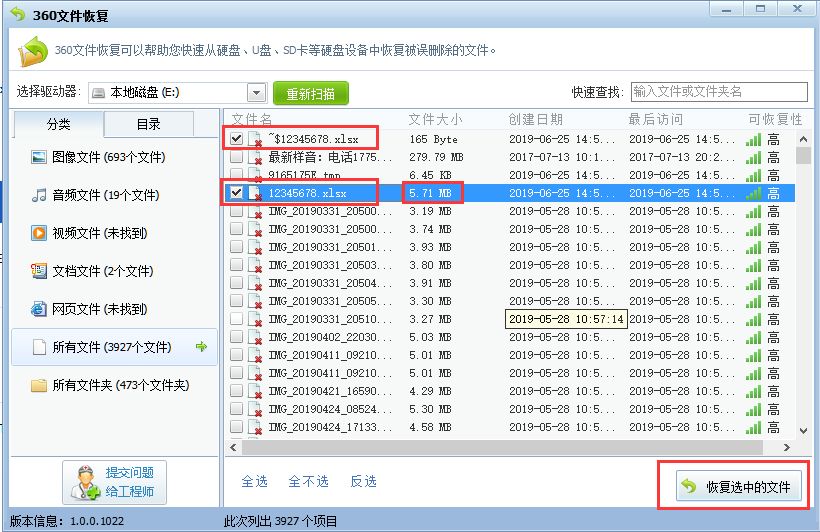Click the web page files icon
This screenshot has height=532, width=820.
point(39,309)
